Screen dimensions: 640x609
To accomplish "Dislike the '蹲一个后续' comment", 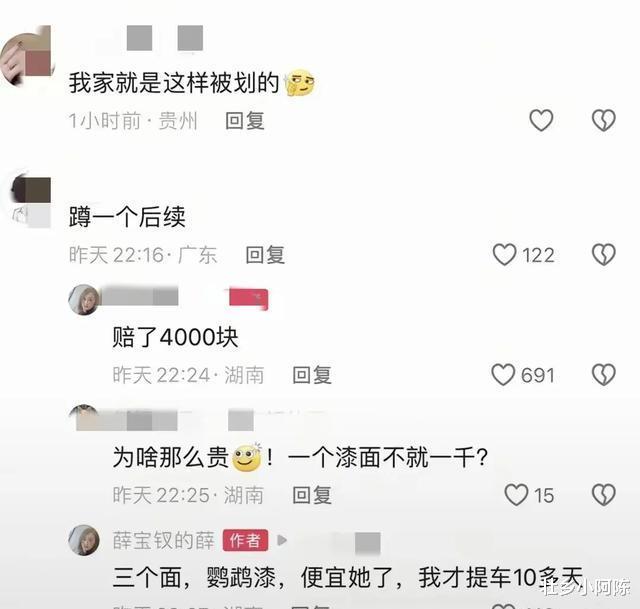I will [x=604, y=255].
